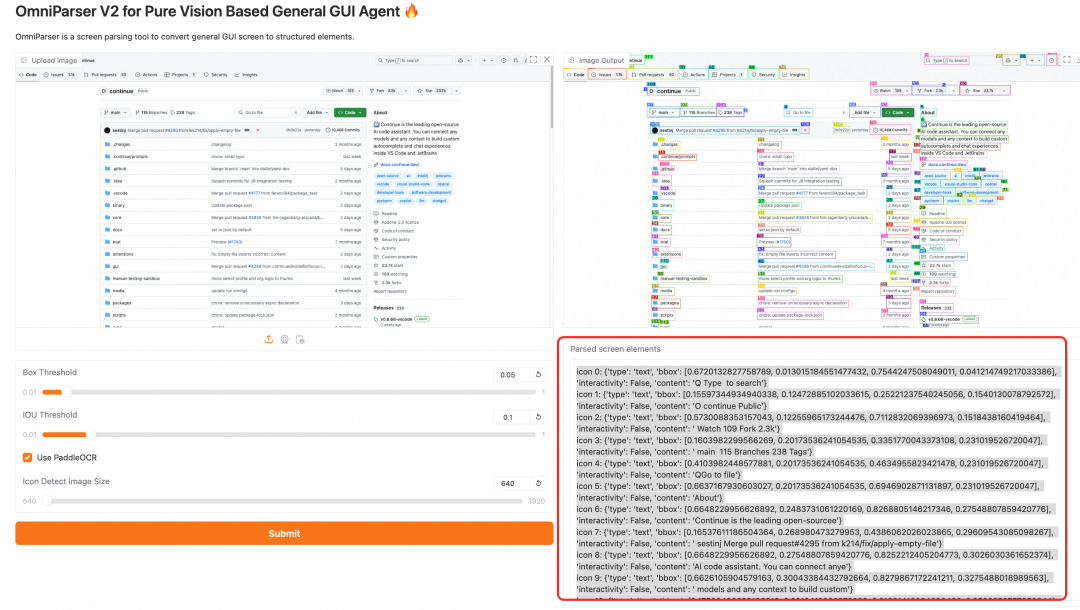Click Projects tab in Image Output
The image size is (1080, 610).
click(728, 74)
